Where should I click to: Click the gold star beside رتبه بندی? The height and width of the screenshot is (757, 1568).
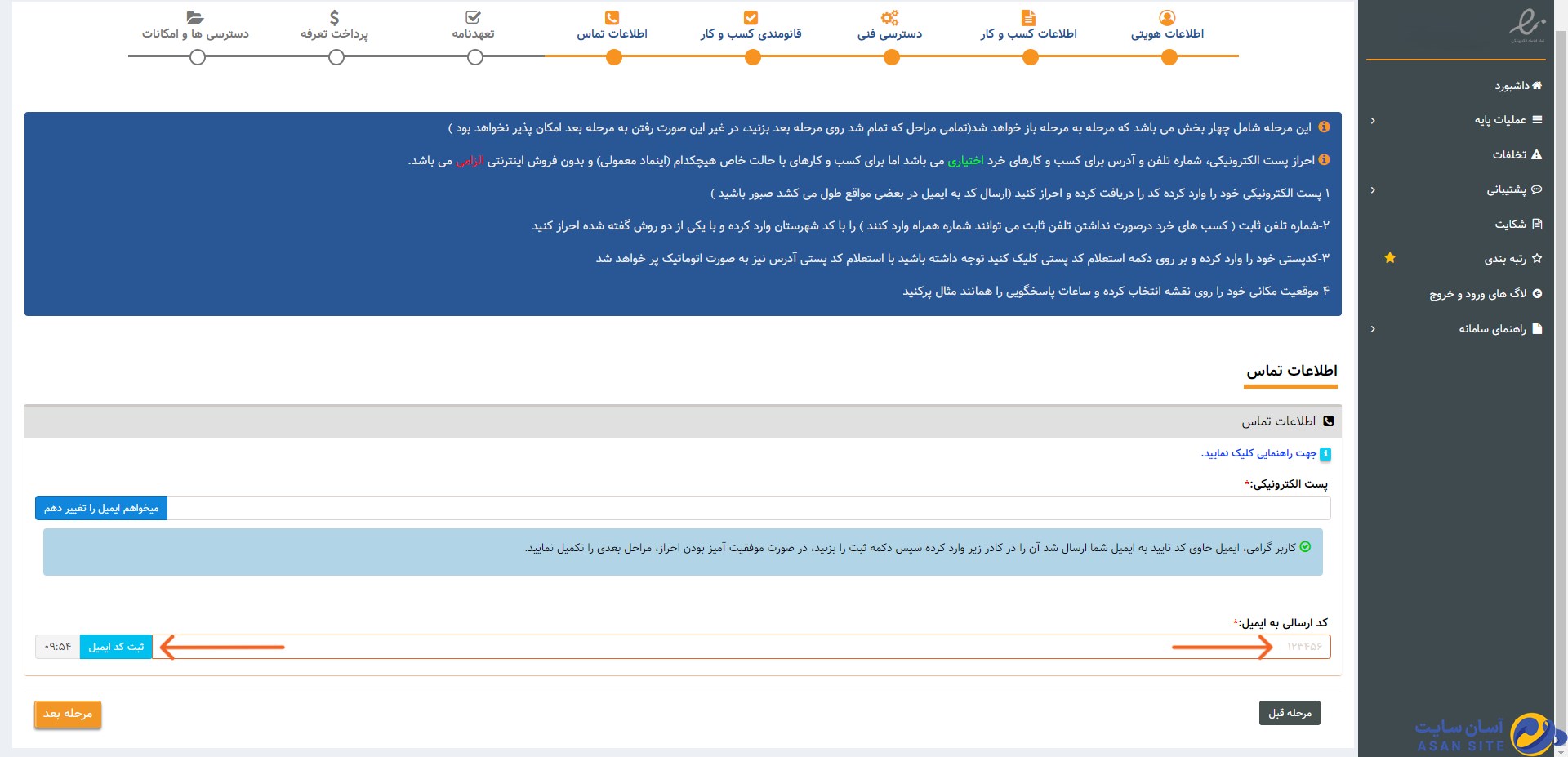1390,258
